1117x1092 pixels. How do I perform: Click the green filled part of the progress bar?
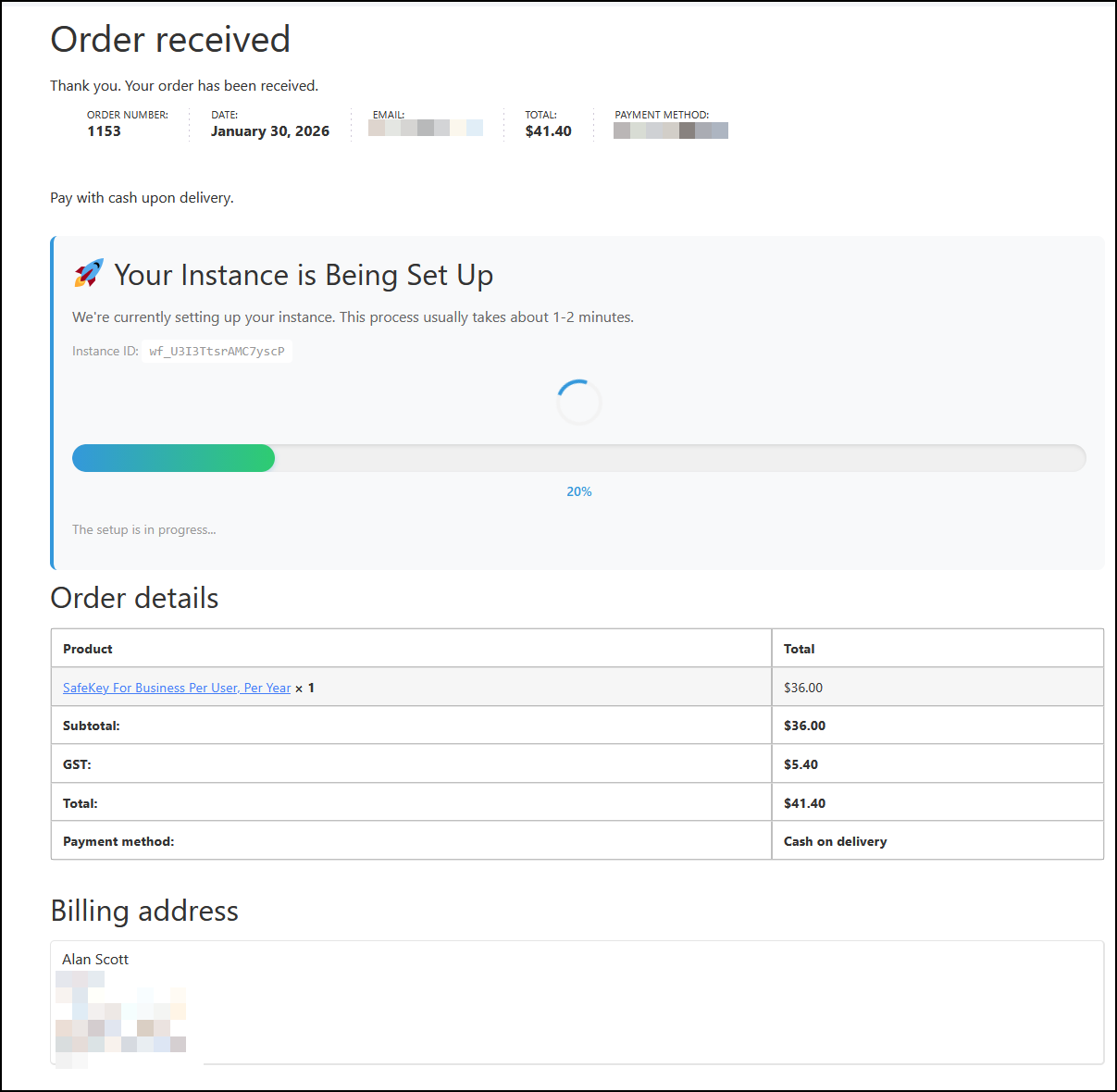[174, 458]
